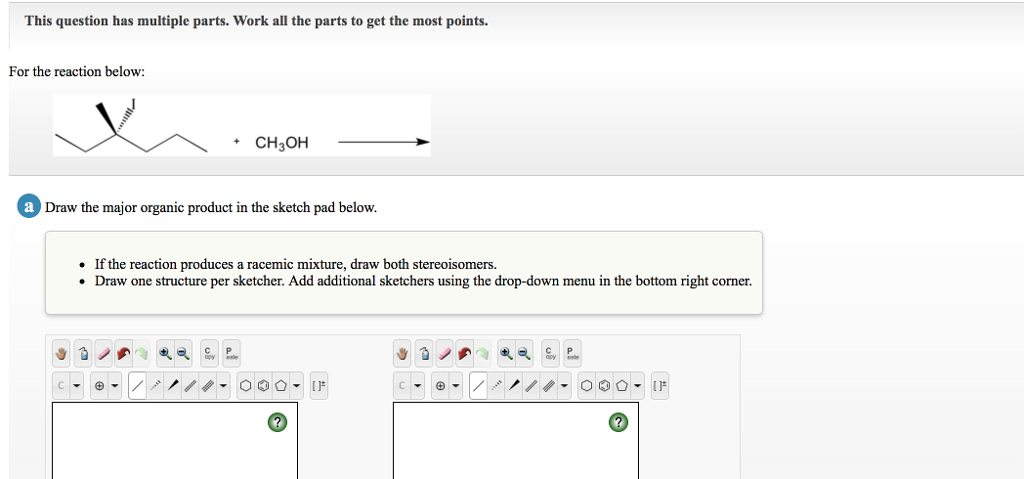Click the reaction scheme image with CH3OH
This screenshot has height=479, width=1024.
point(242,125)
